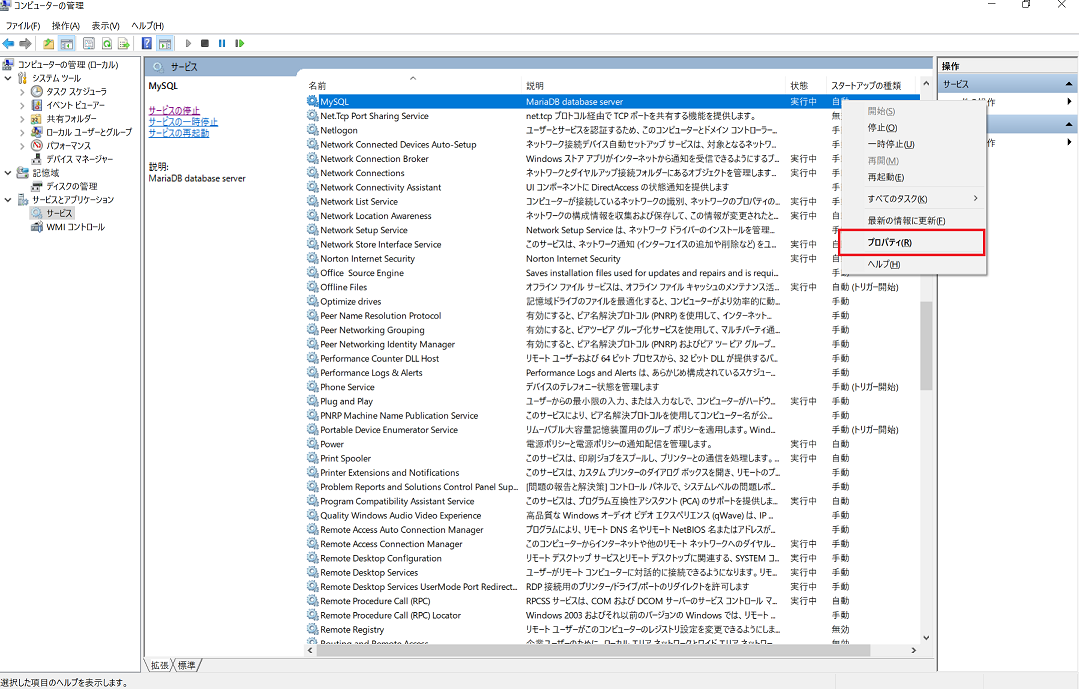This screenshot has width=1079, height=689.
Task: Collapse the サービスとアプリケーション tree node
Action: [8, 200]
